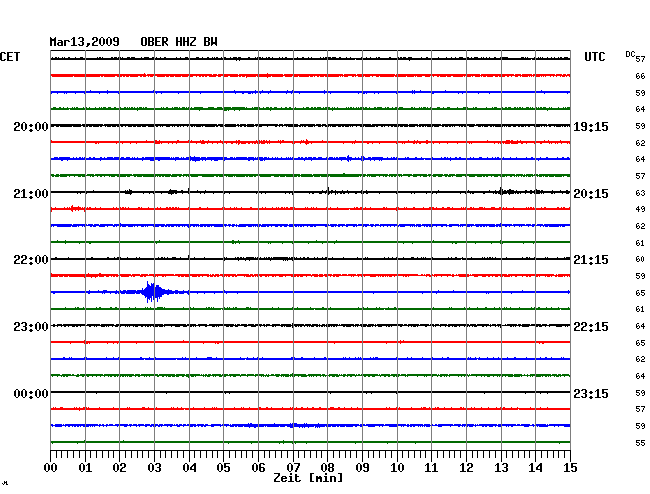Select minute 04 on the time axis
This screenshot has height=494, width=650.
(189, 468)
